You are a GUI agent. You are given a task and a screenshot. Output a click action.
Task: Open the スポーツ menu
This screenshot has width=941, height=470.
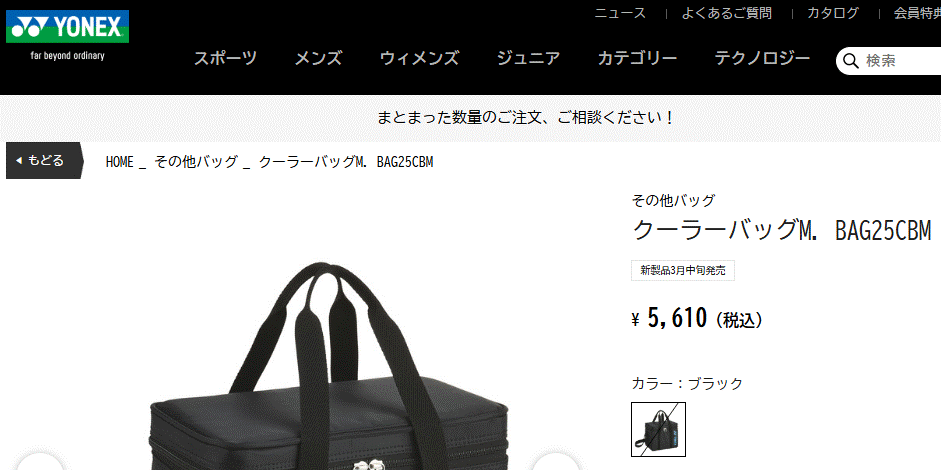(225, 58)
